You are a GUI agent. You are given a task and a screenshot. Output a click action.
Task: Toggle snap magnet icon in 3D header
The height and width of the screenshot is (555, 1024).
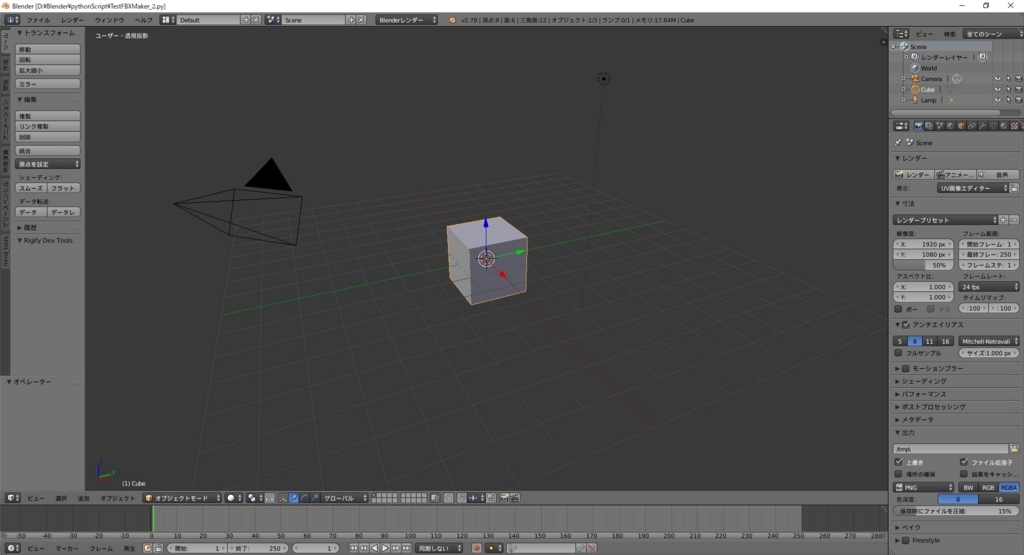pyautogui.click(x=462, y=498)
